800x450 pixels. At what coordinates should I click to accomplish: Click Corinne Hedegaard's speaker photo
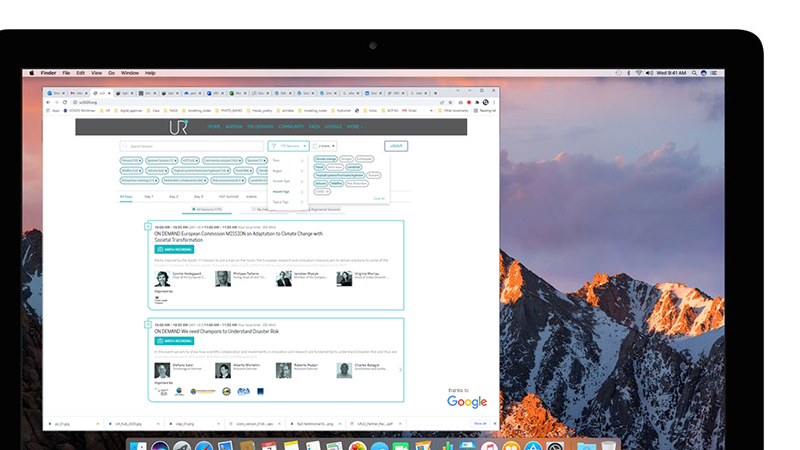click(x=162, y=279)
